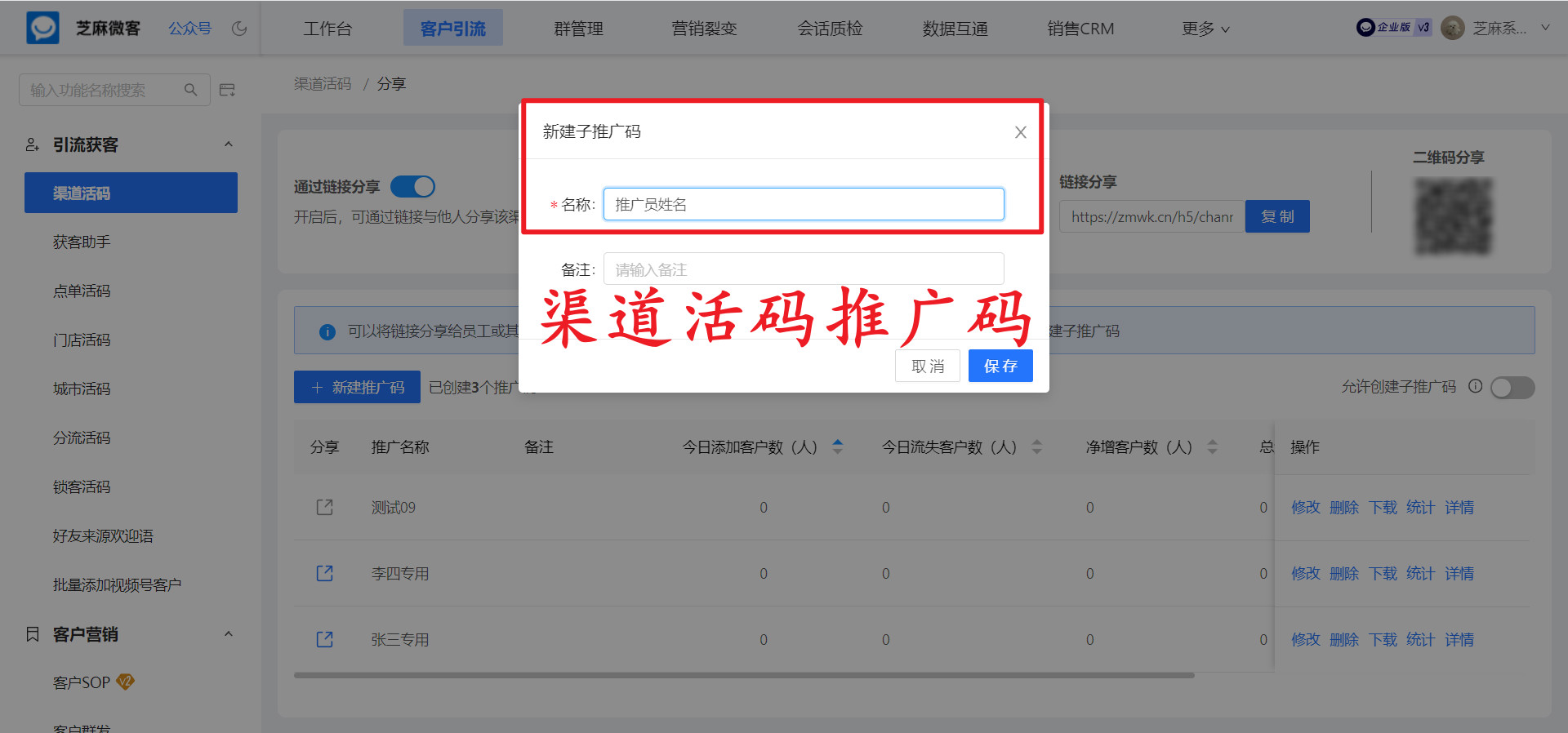This screenshot has width=1568, height=733.
Task: Click the 企业版 V3 badge
Action: pos(1394,27)
